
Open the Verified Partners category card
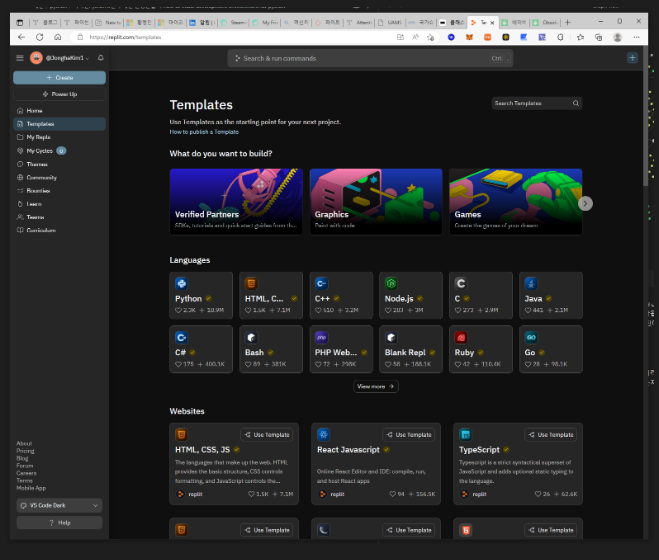click(236, 201)
